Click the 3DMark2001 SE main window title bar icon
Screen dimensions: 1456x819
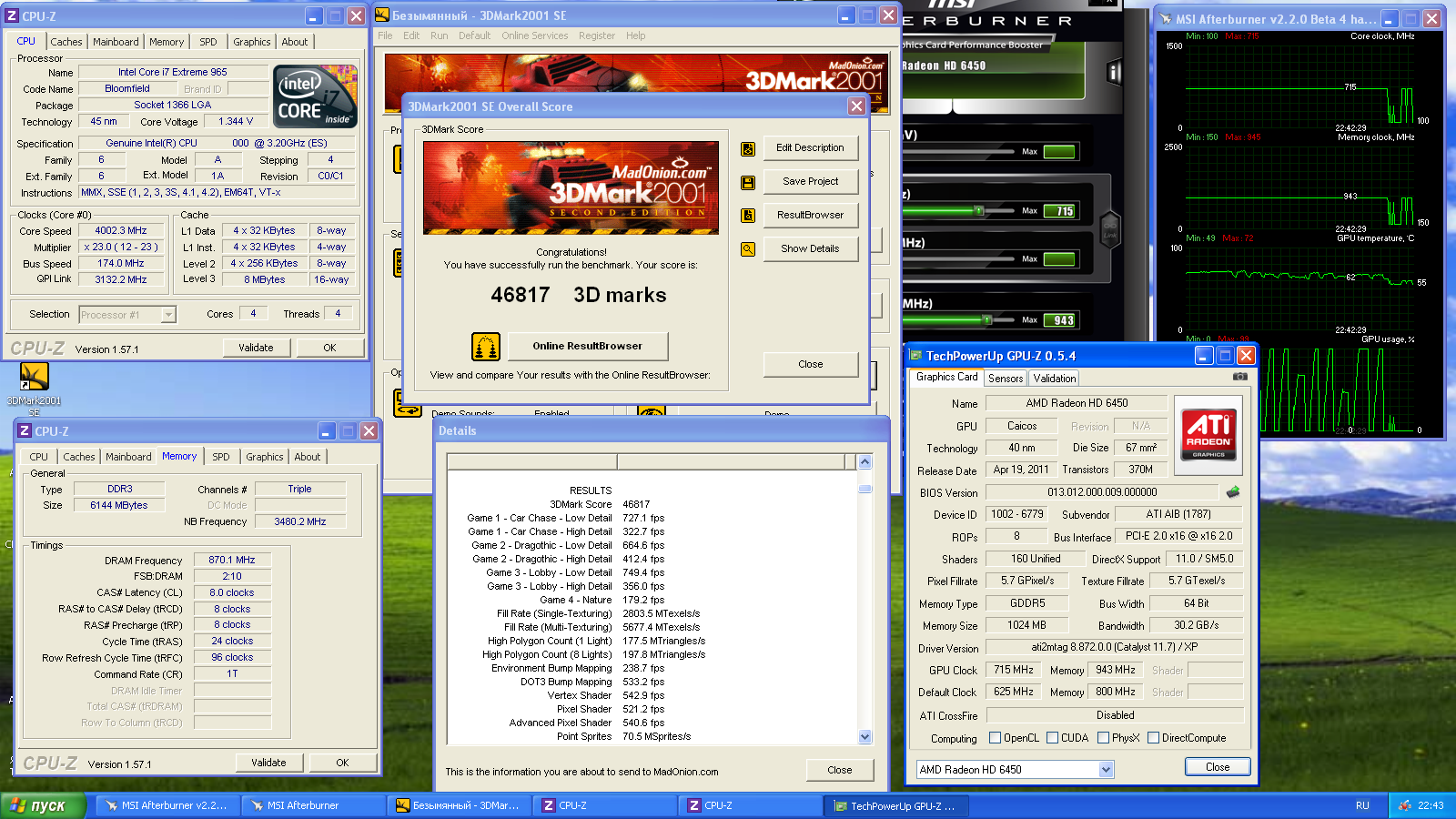382,15
